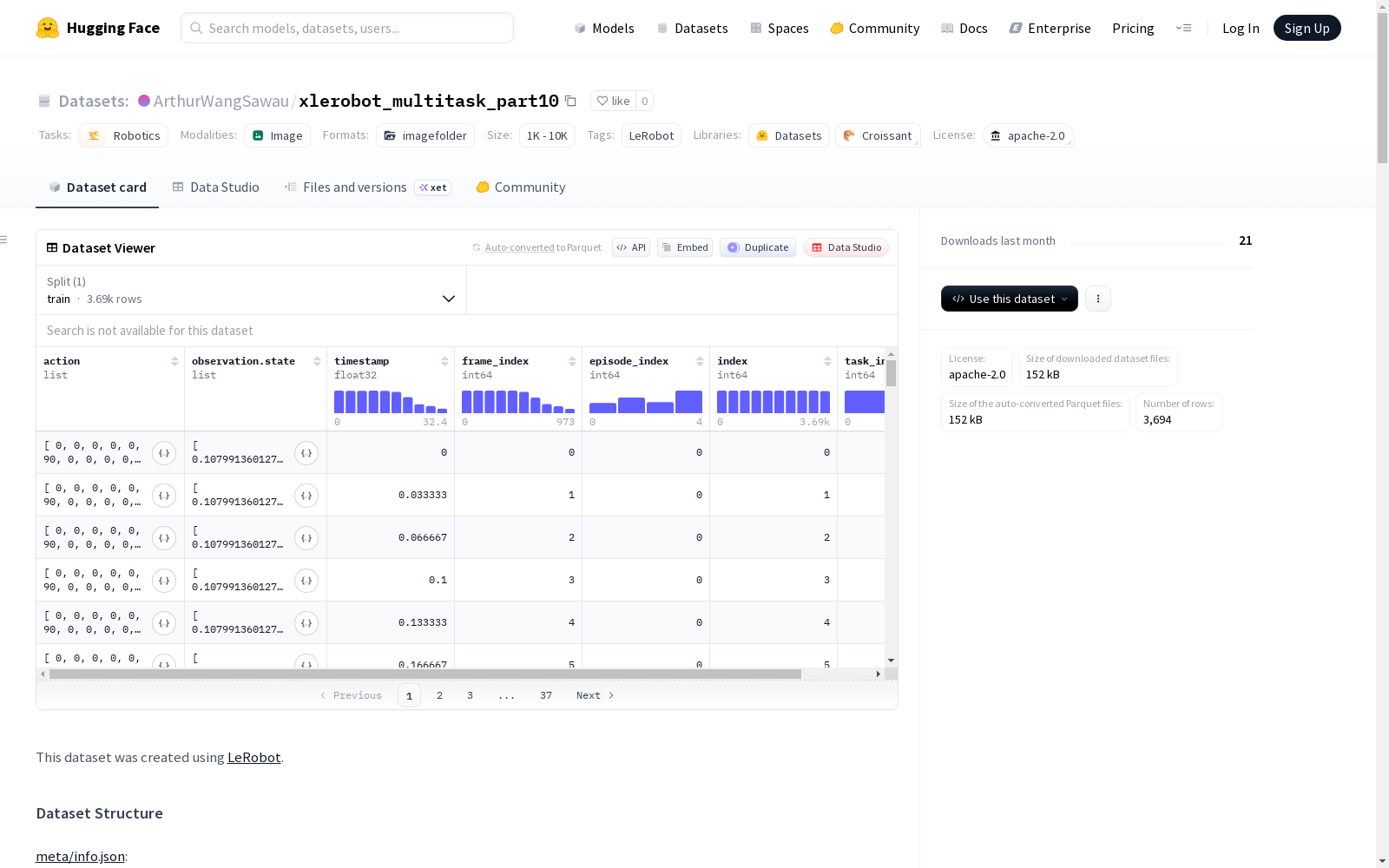Viewport: 1389px width, 868px height.
Task: Expand action cell in timestamp 0 row
Action: coord(164,453)
